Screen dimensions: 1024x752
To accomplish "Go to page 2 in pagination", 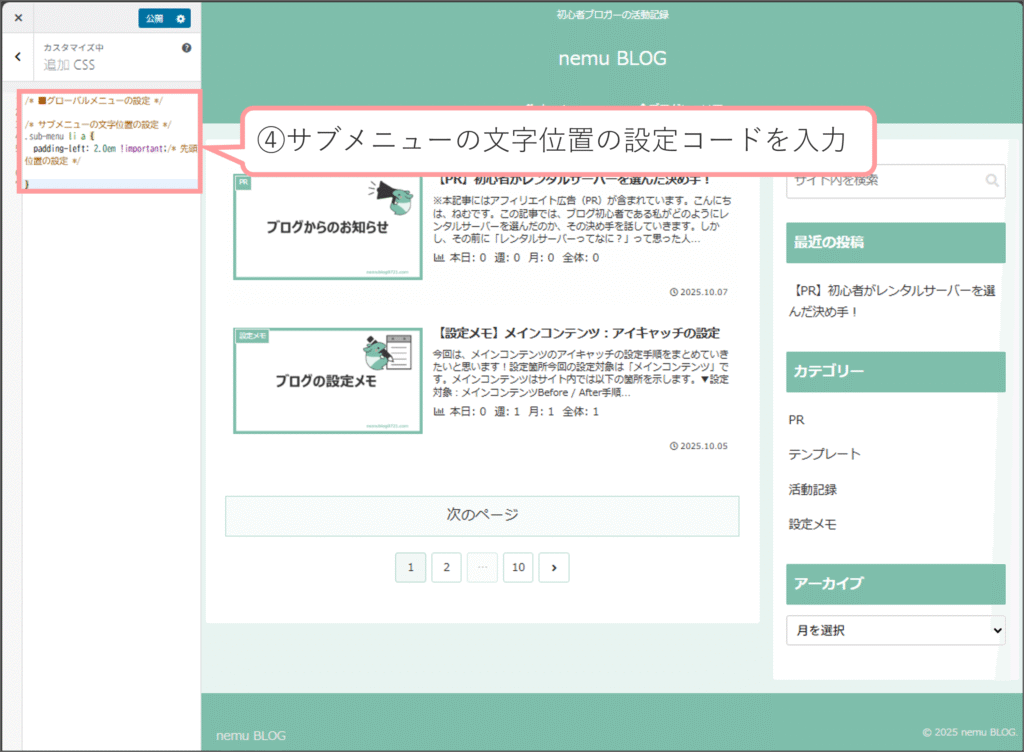I will pyautogui.click(x=446, y=568).
